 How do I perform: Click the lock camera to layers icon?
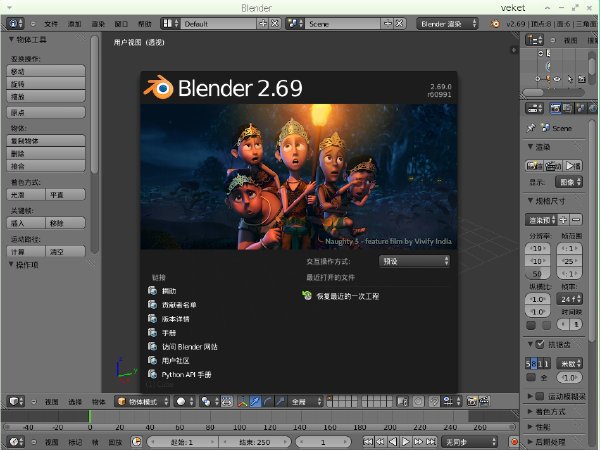[x=402, y=401]
